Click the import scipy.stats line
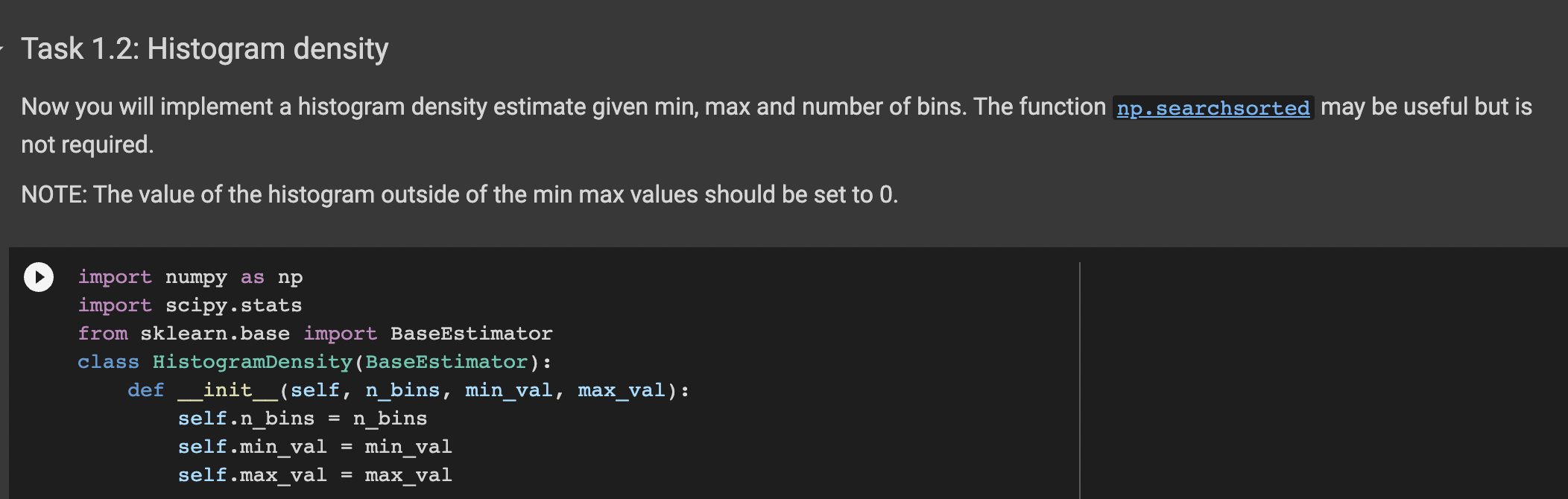Image resolution: width=1568 pixels, height=499 pixels. coord(190,305)
